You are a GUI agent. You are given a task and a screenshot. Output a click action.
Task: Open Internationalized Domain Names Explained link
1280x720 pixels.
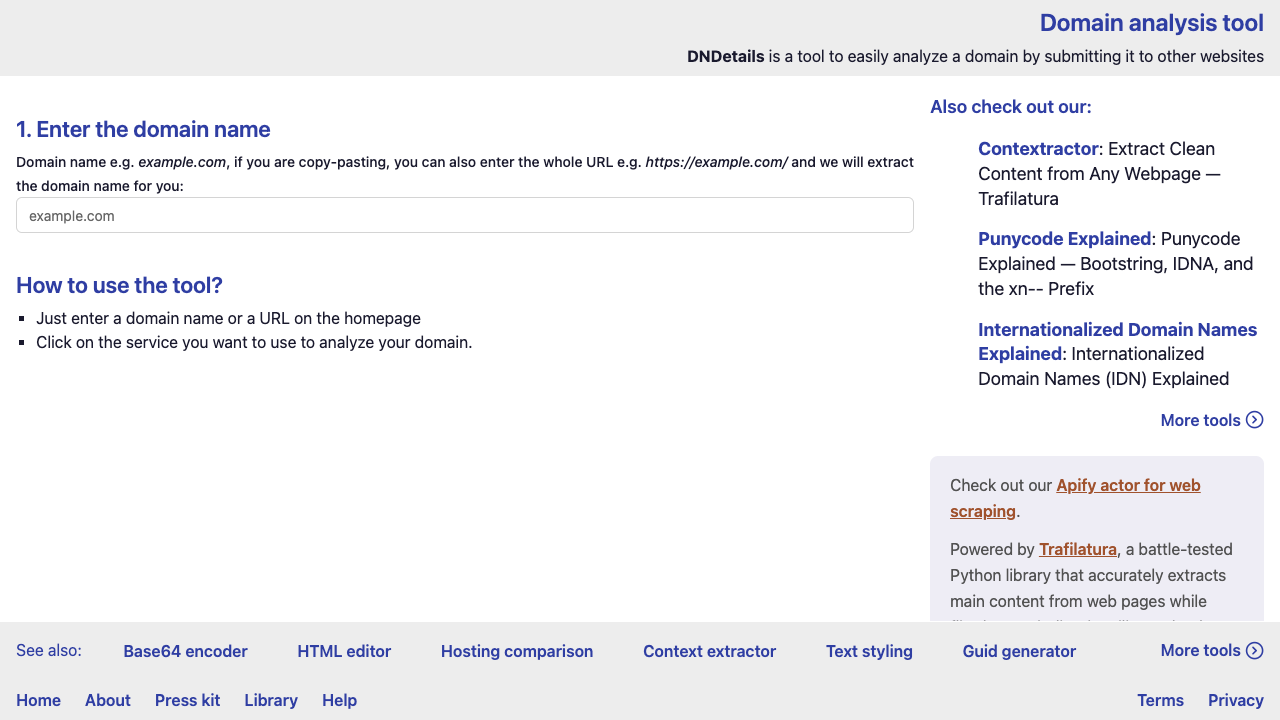click(x=1117, y=341)
